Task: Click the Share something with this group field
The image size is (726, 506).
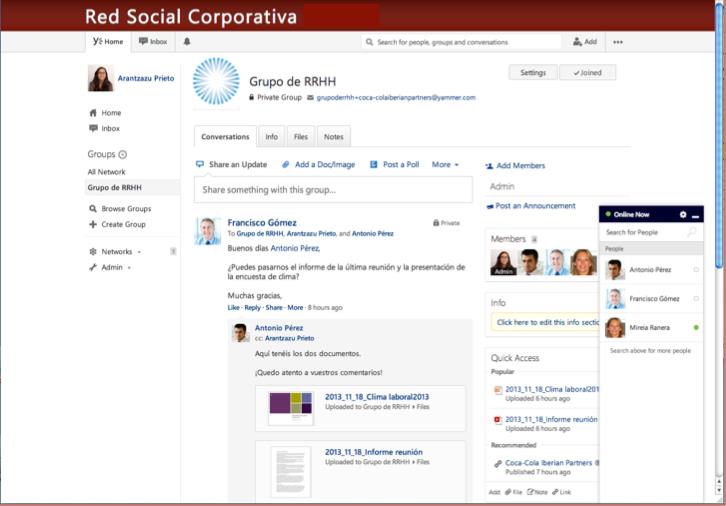Action: pos(333,189)
